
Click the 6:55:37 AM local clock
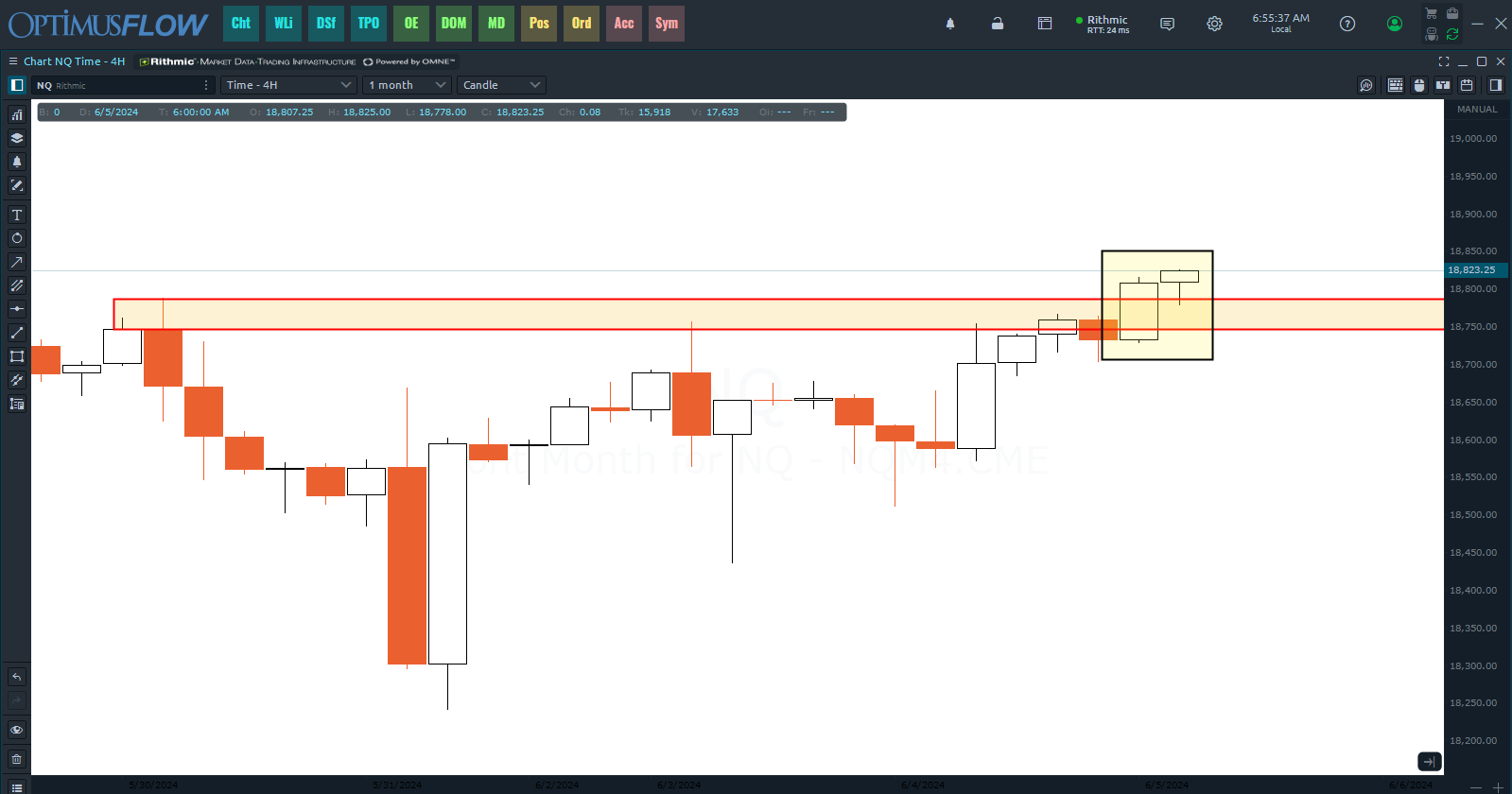tap(1281, 23)
